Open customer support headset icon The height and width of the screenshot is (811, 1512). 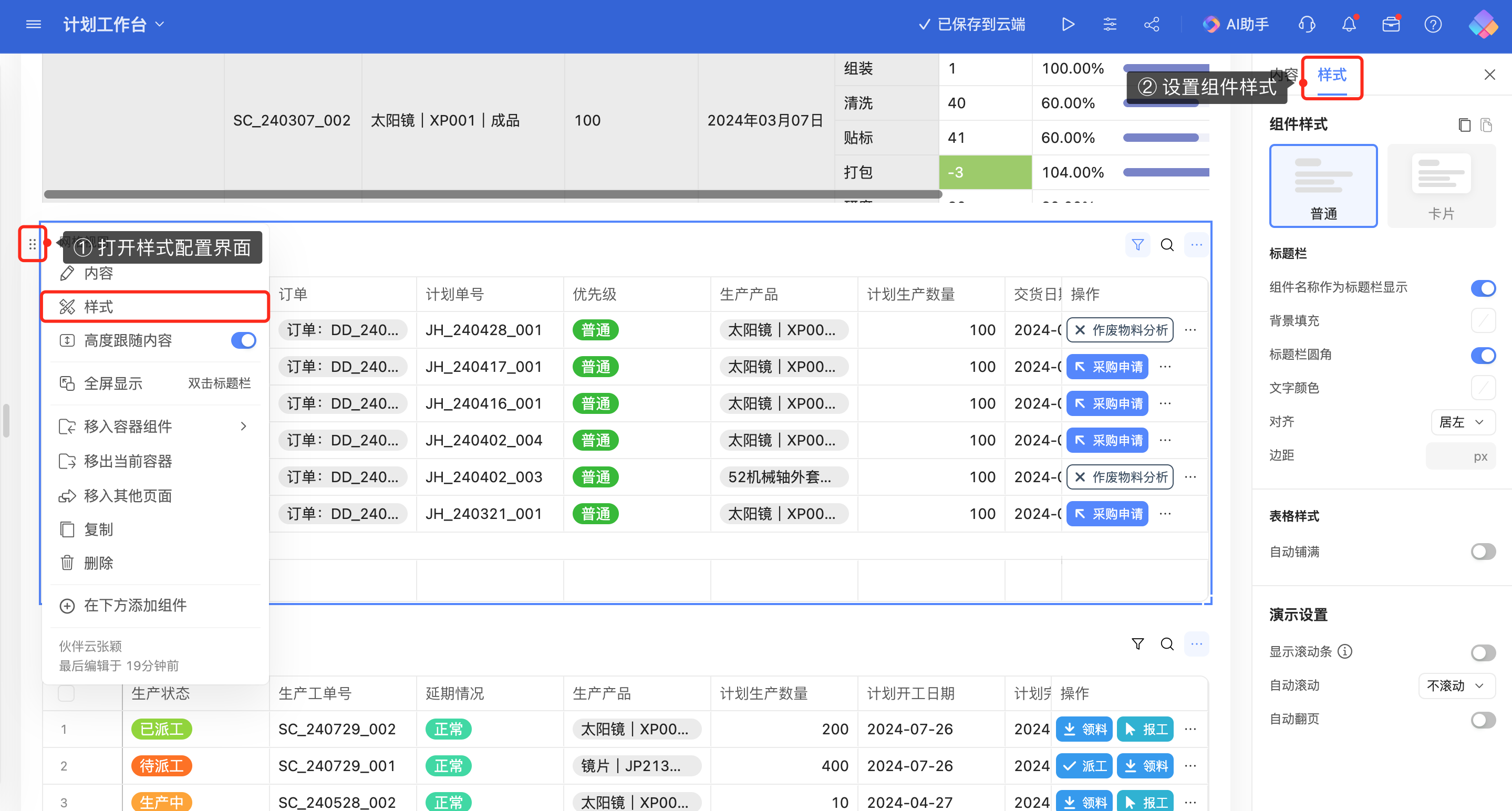click(x=1307, y=24)
